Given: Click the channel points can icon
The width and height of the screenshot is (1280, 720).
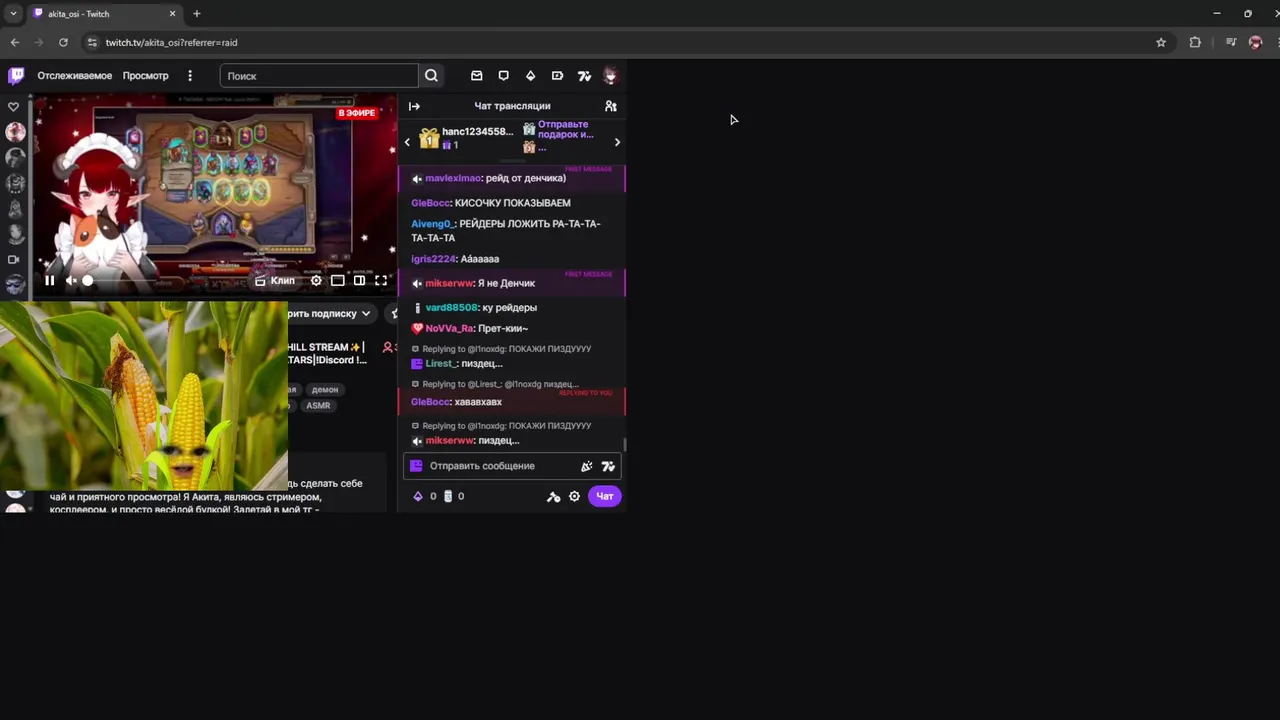Looking at the screenshot, I should (447, 496).
